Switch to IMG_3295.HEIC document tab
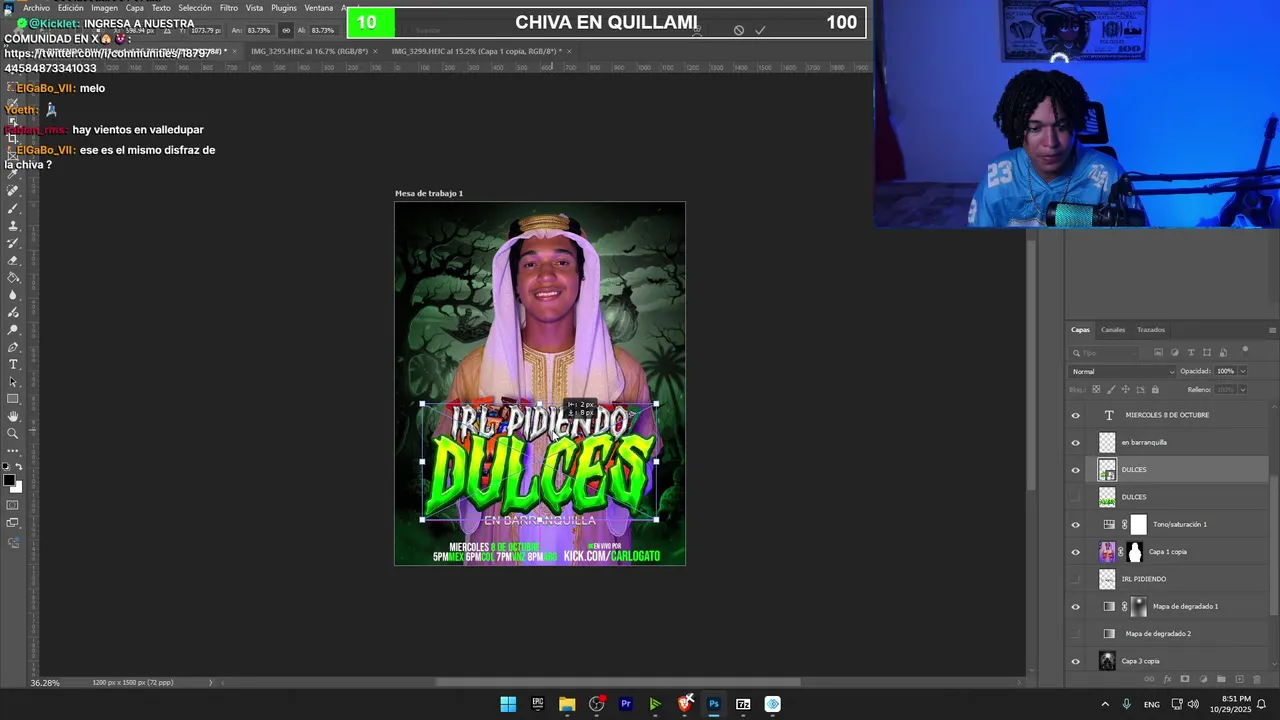 309,51
